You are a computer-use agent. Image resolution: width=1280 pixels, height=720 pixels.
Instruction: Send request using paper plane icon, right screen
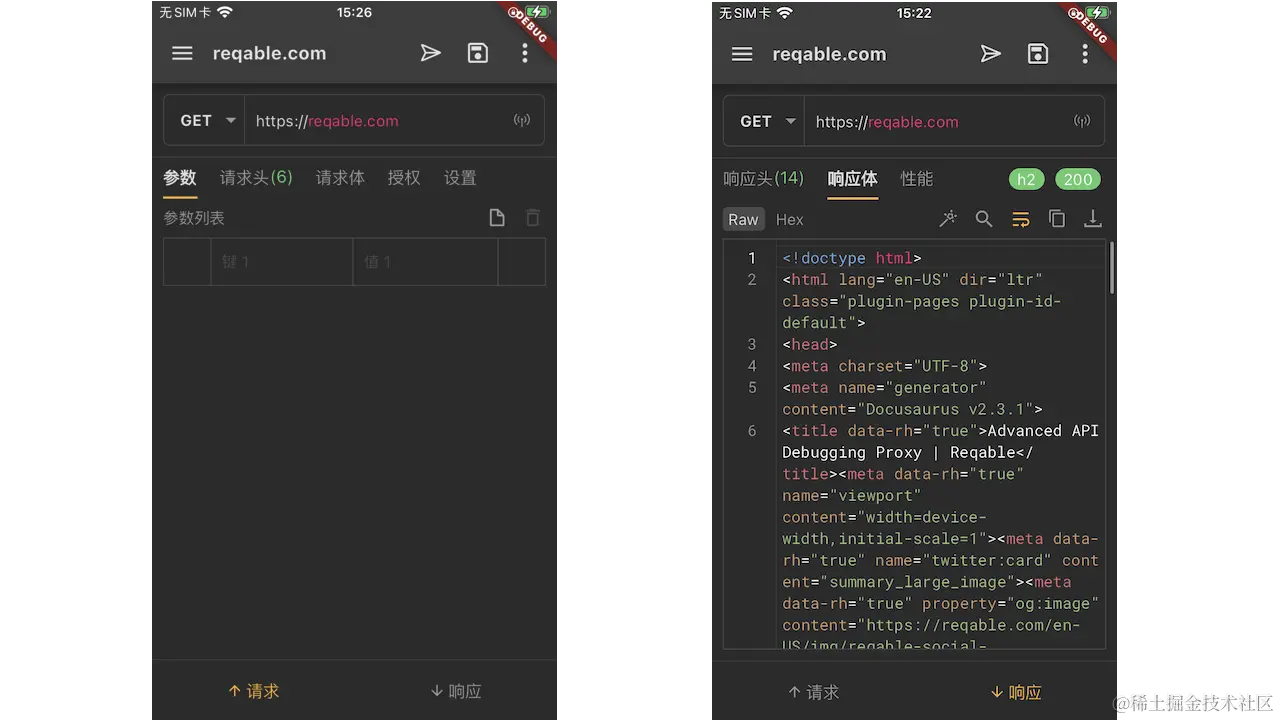coord(991,54)
